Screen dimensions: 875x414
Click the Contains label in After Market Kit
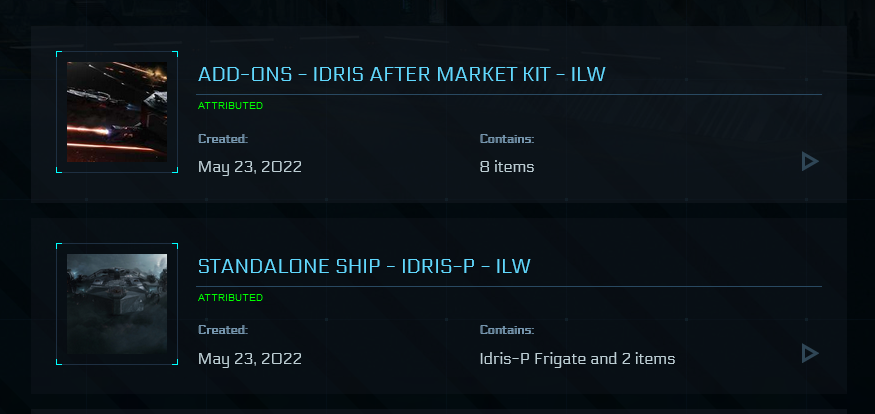507,138
